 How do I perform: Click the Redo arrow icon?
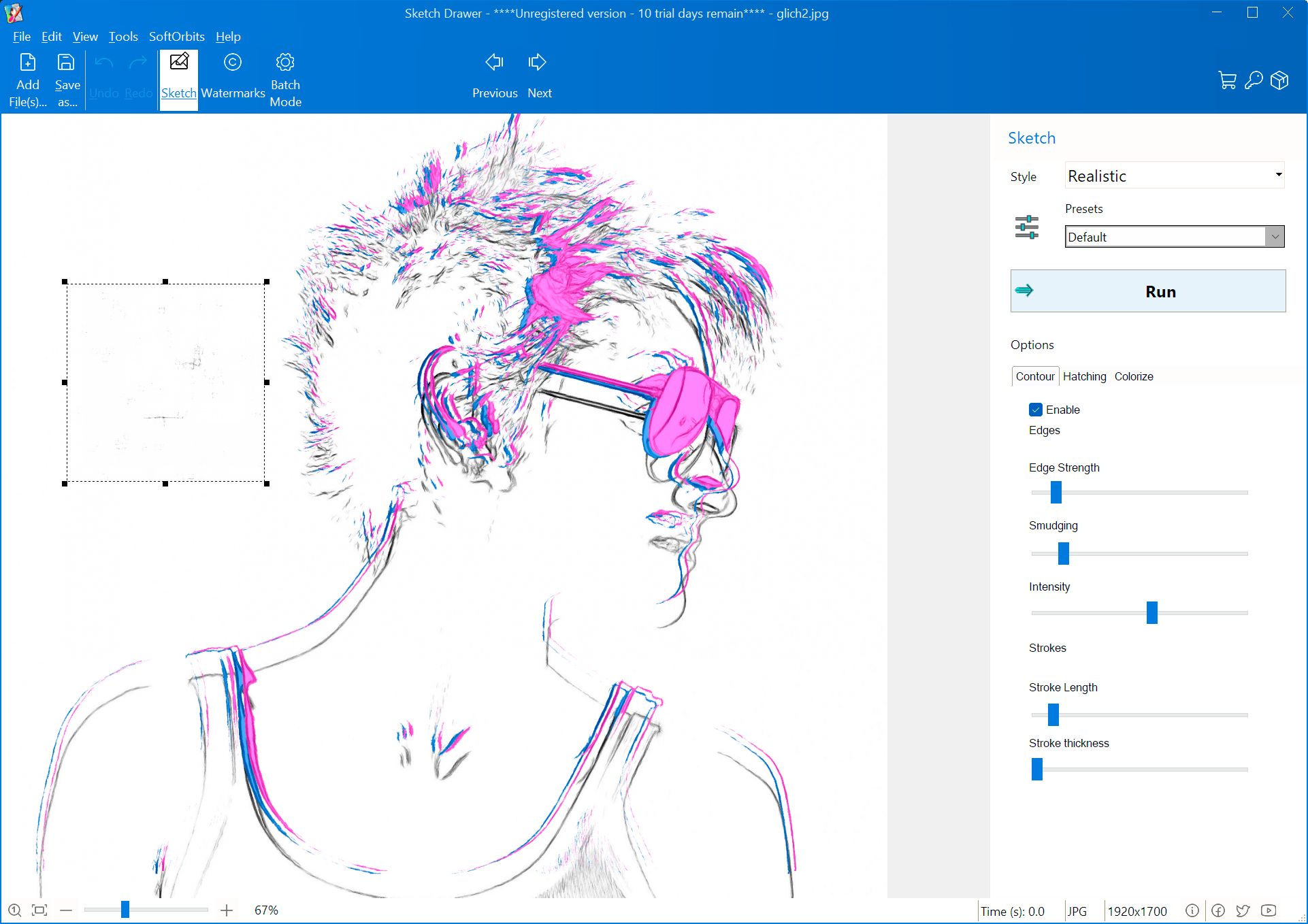138,63
